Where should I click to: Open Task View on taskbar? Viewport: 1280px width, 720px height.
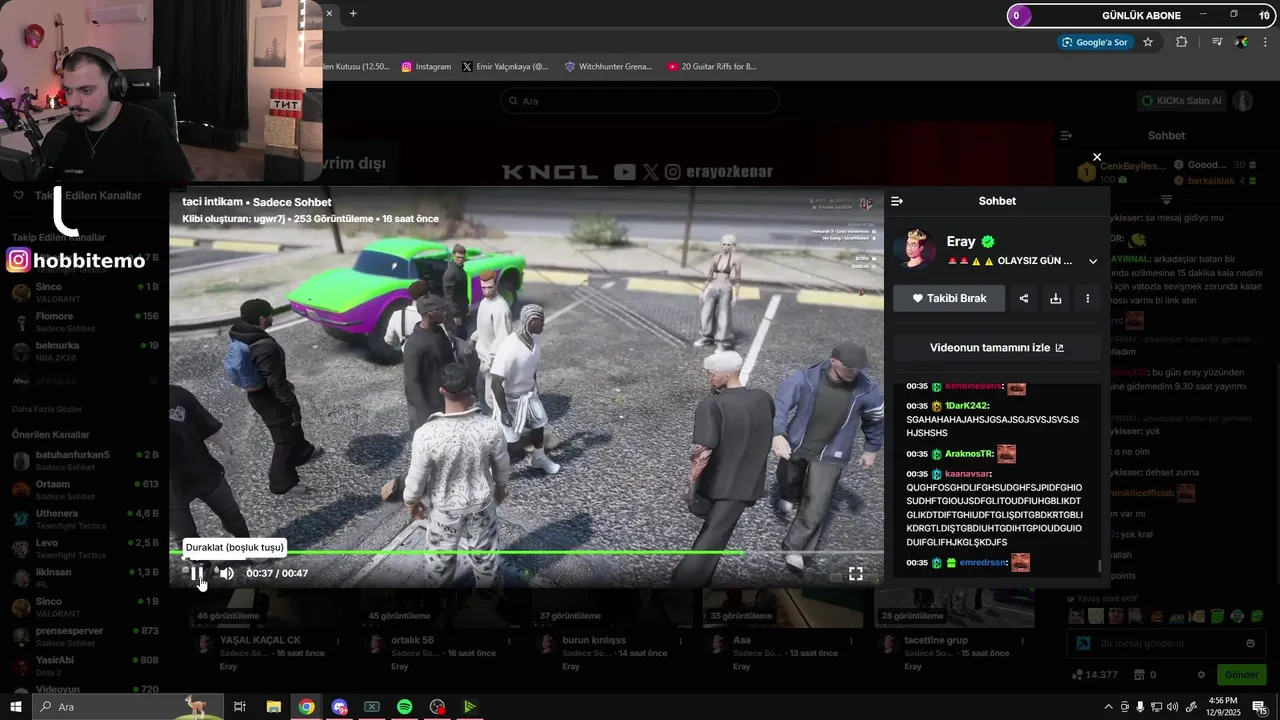point(240,707)
